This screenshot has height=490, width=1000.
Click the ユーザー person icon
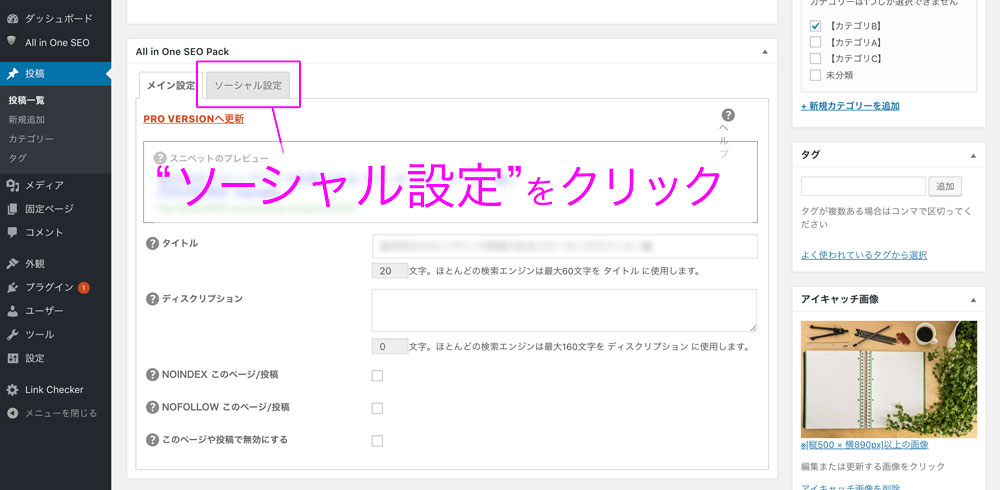click(x=12, y=311)
